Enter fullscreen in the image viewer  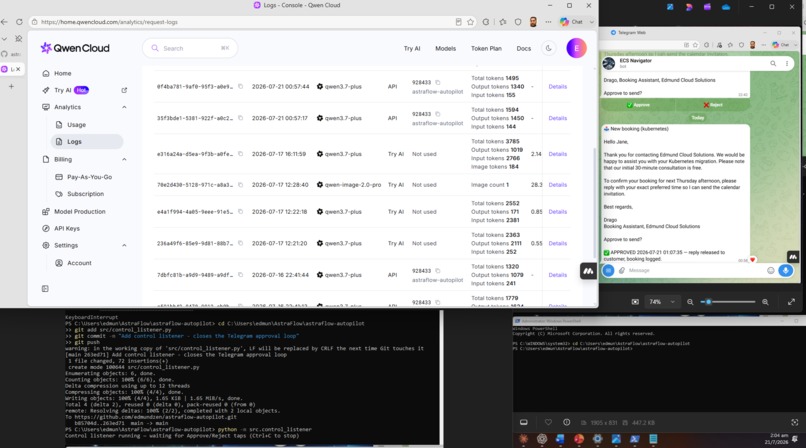(x=791, y=302)
